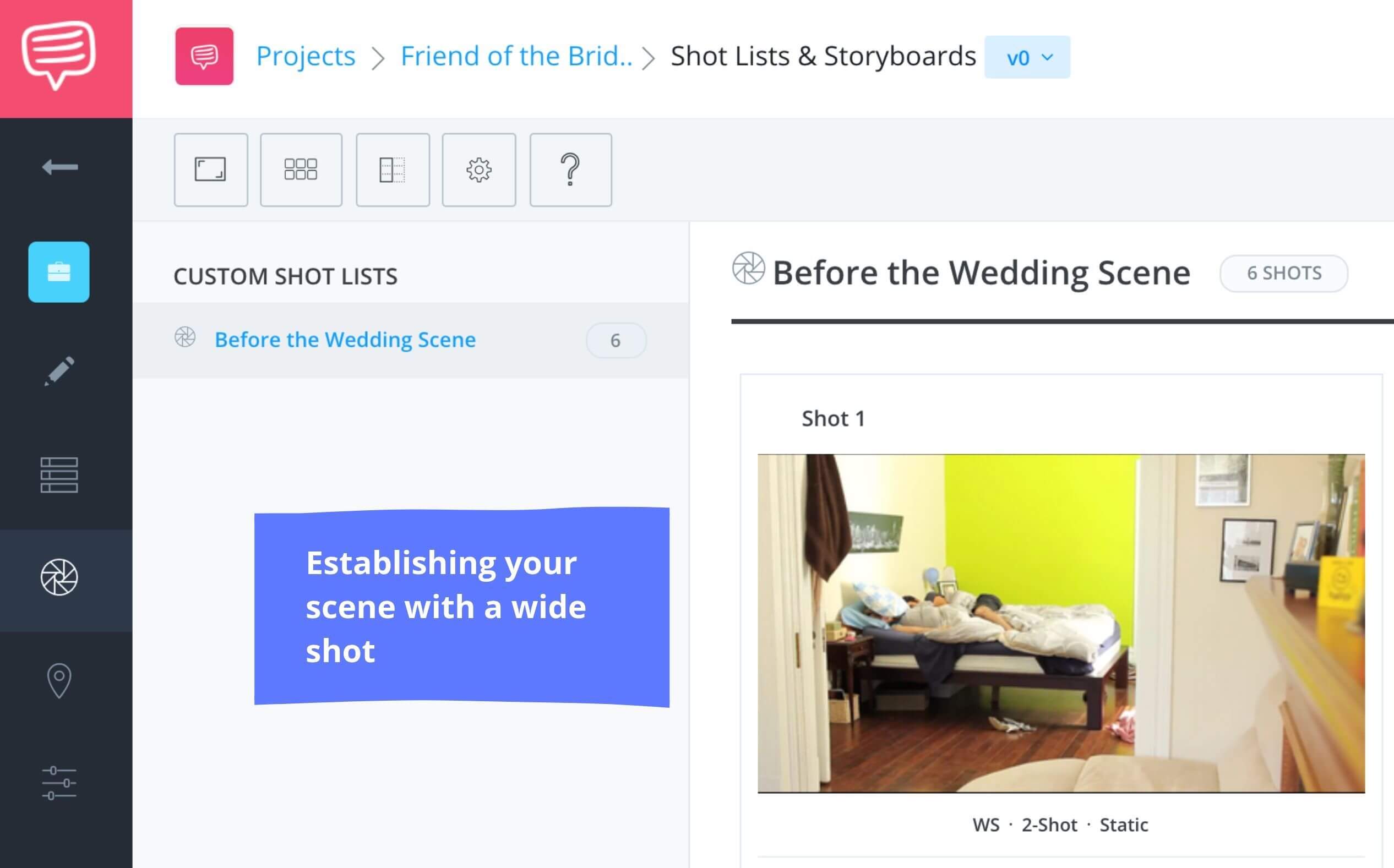The height and width of the screenshot is (868, 1394).
Task: Open the Projects briefcase icon in sidebar
Action: [x=58, y=271]
